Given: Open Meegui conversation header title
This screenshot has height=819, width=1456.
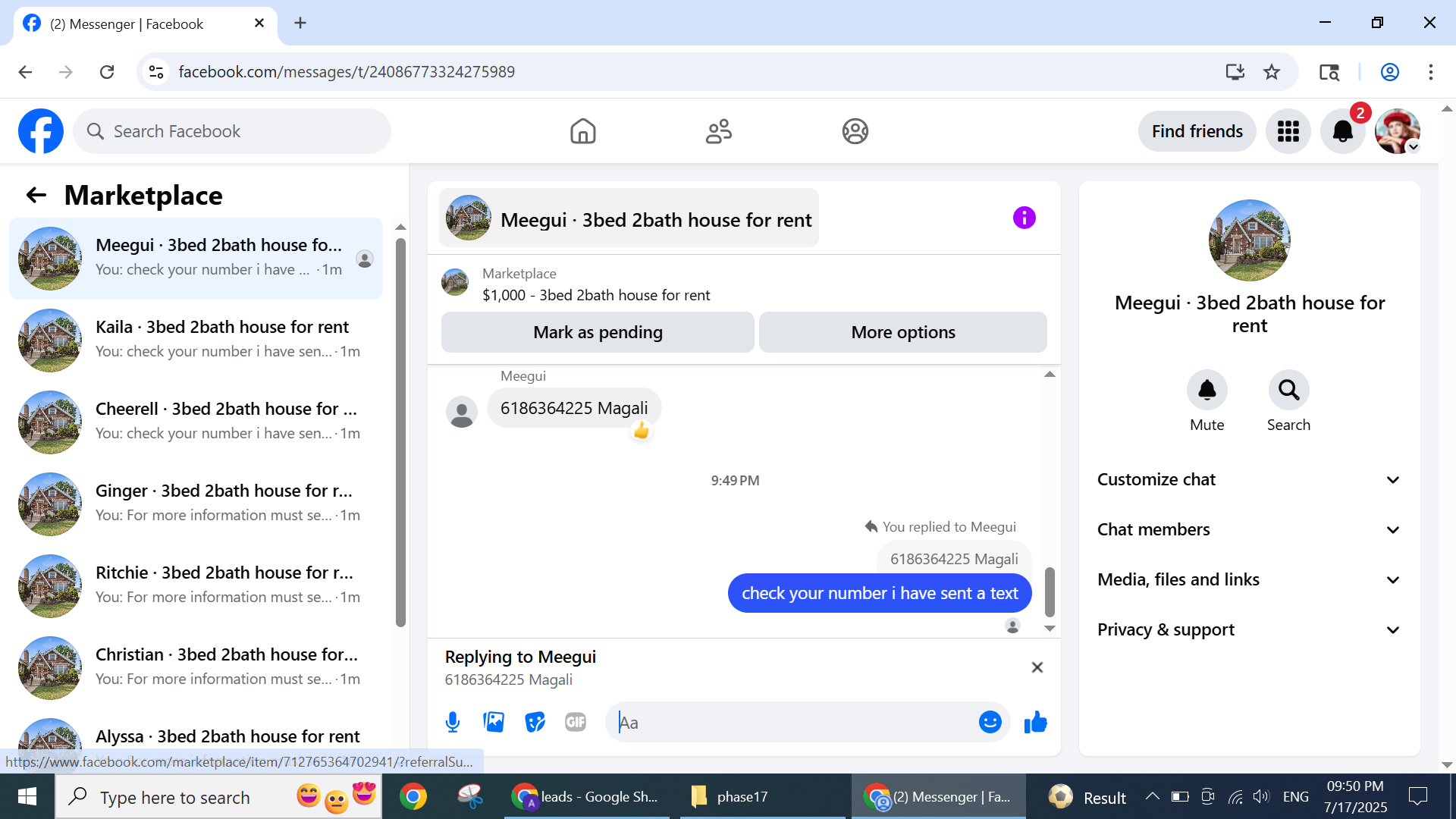Looking at the screenshot, I should point(629,218).
